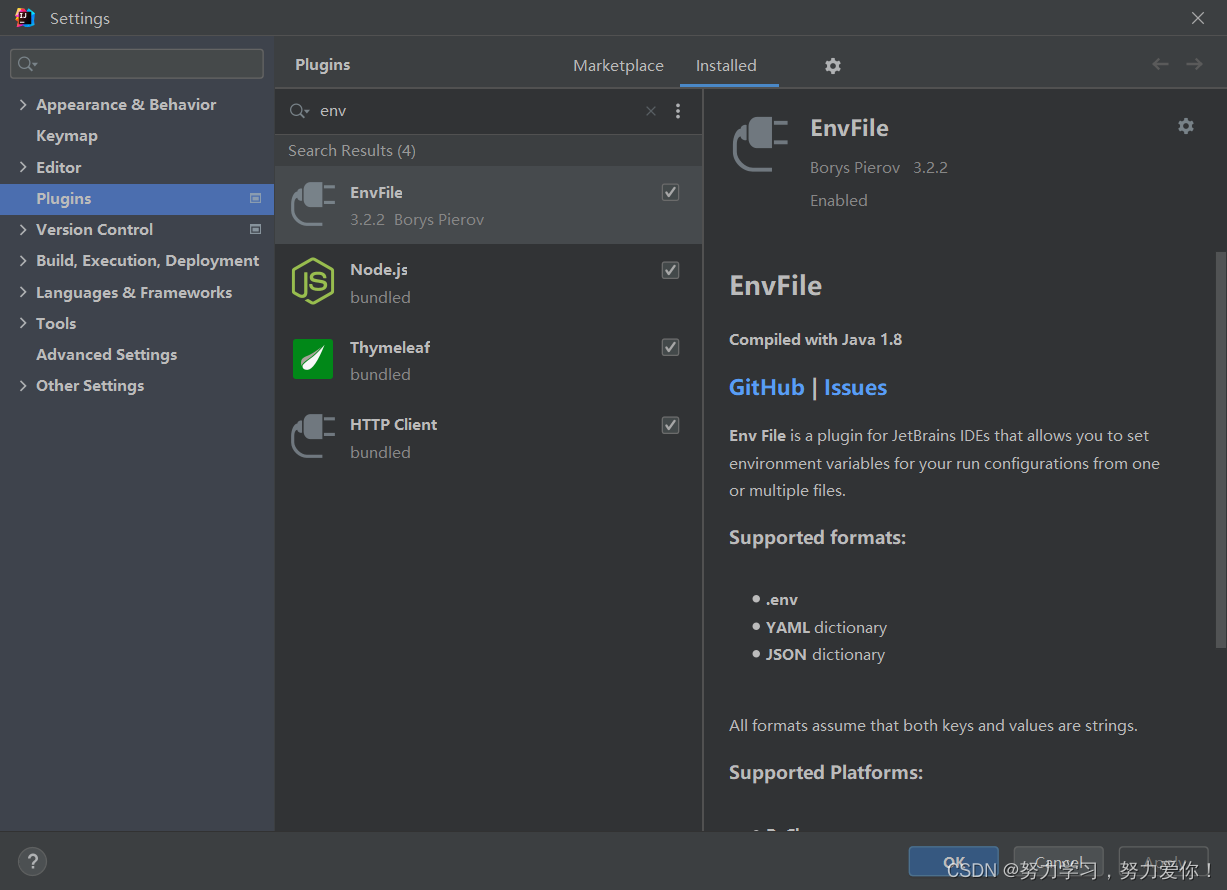Click the 'Supported Platforms:' heading
Image resolution: width=1227 pixels, height=890 pixels.
pos(826,772)
